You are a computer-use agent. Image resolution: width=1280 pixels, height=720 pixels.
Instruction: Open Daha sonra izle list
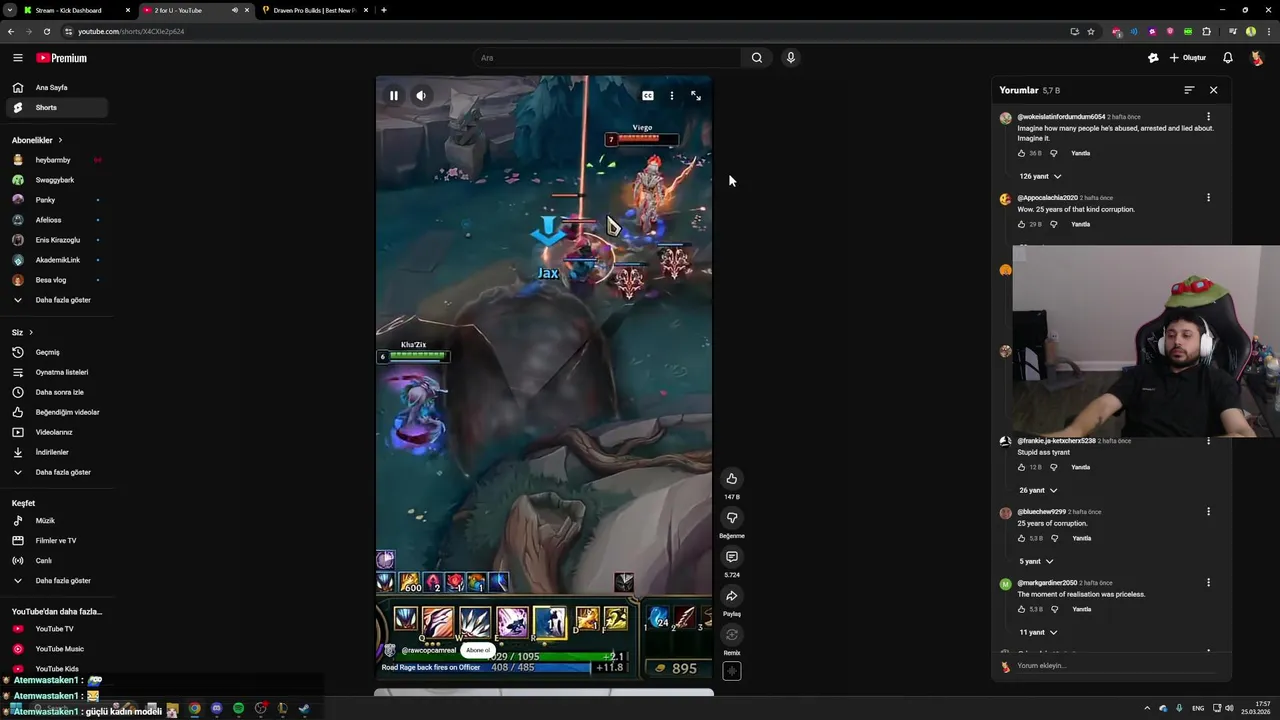(x=56, y=392)
